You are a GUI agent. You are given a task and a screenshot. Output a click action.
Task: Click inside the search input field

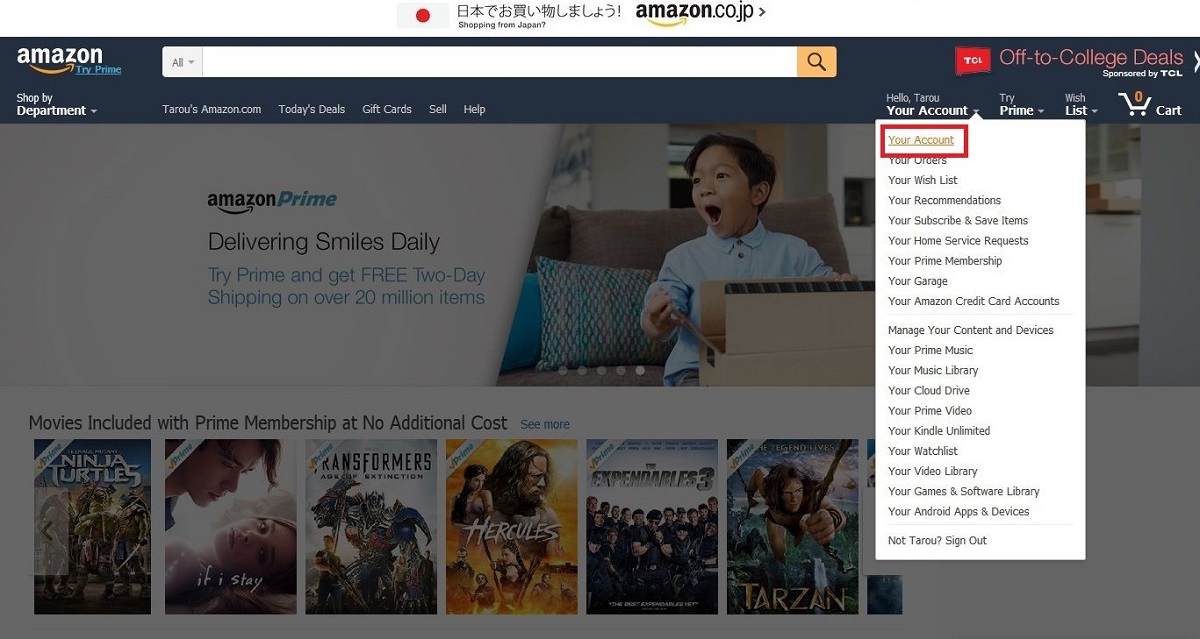pyautogui.click(x=499, y=62)
